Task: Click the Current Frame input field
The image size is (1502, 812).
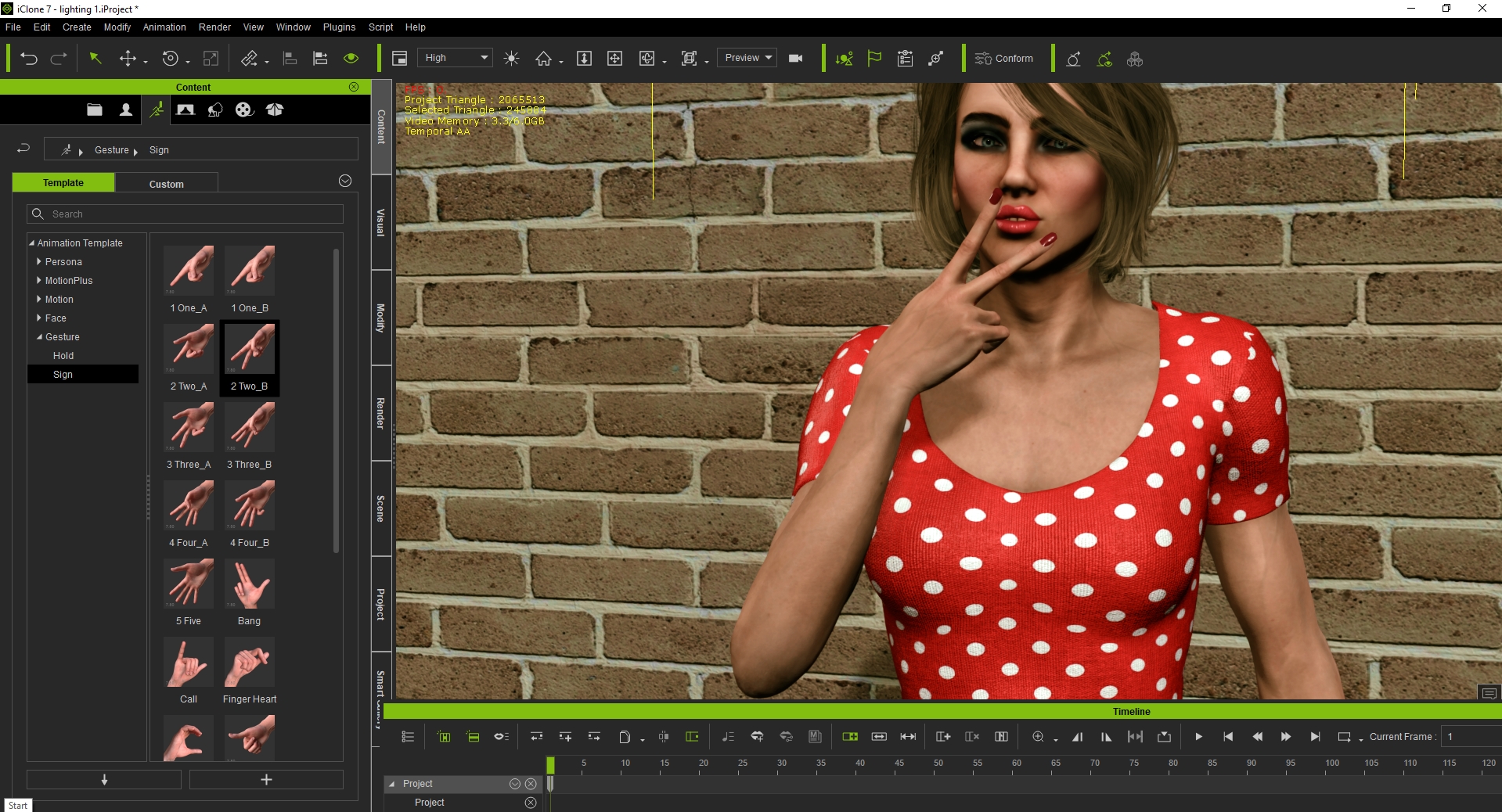Action: click(x=1471, y=737)
